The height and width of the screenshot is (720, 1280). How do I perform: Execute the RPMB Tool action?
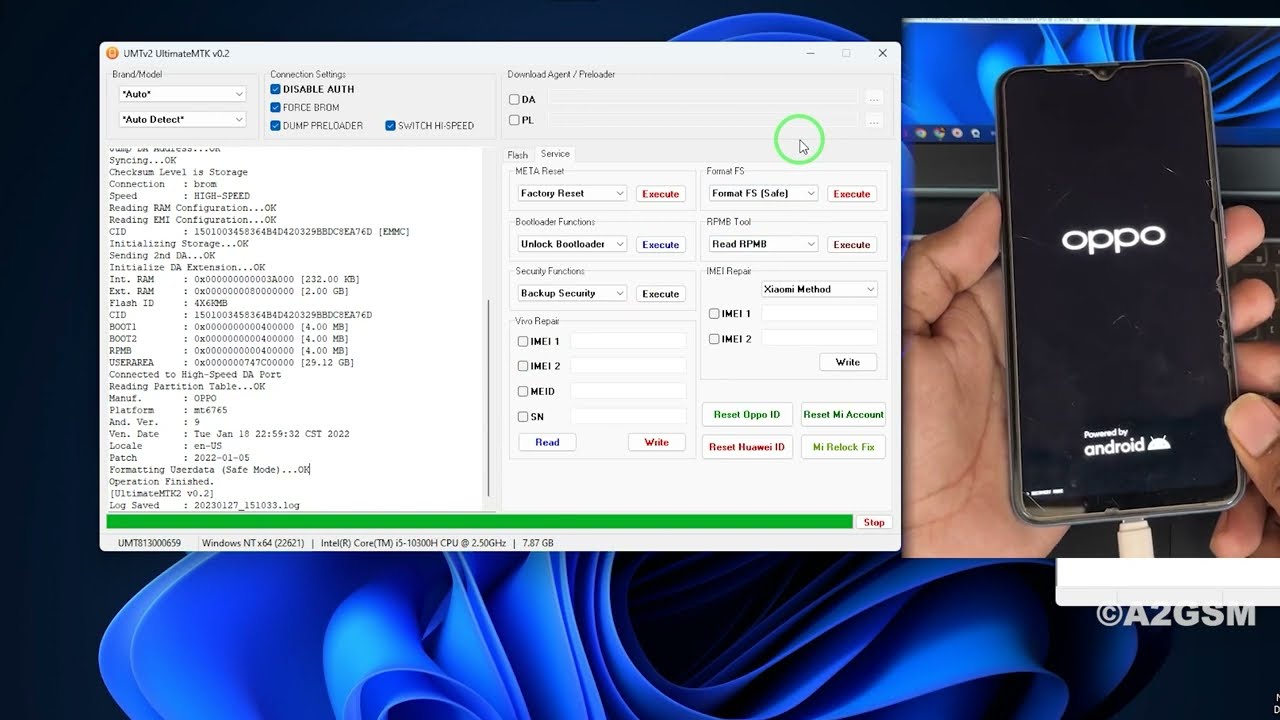click(852, 244)
